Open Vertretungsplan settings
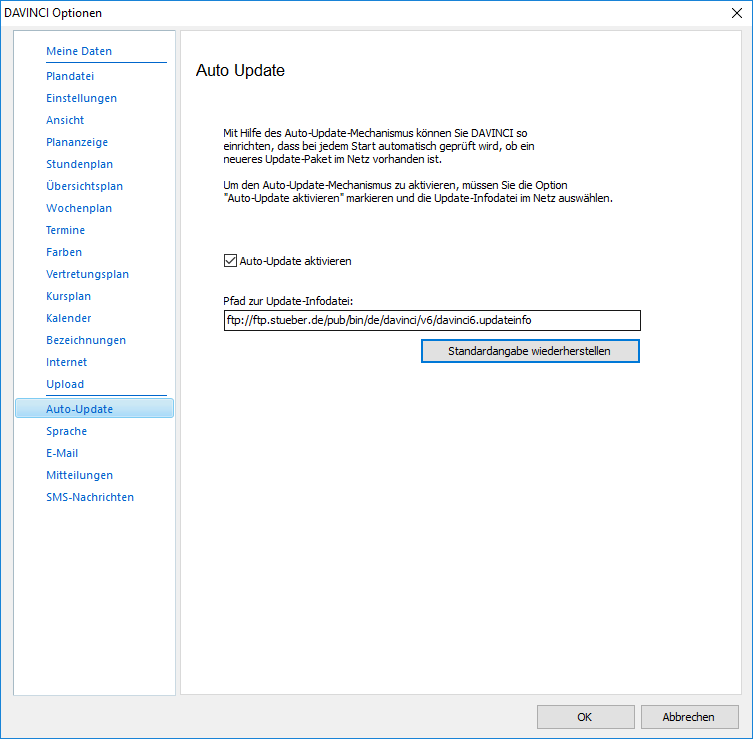Screen dimensions: 753x739 coord(87,274)
